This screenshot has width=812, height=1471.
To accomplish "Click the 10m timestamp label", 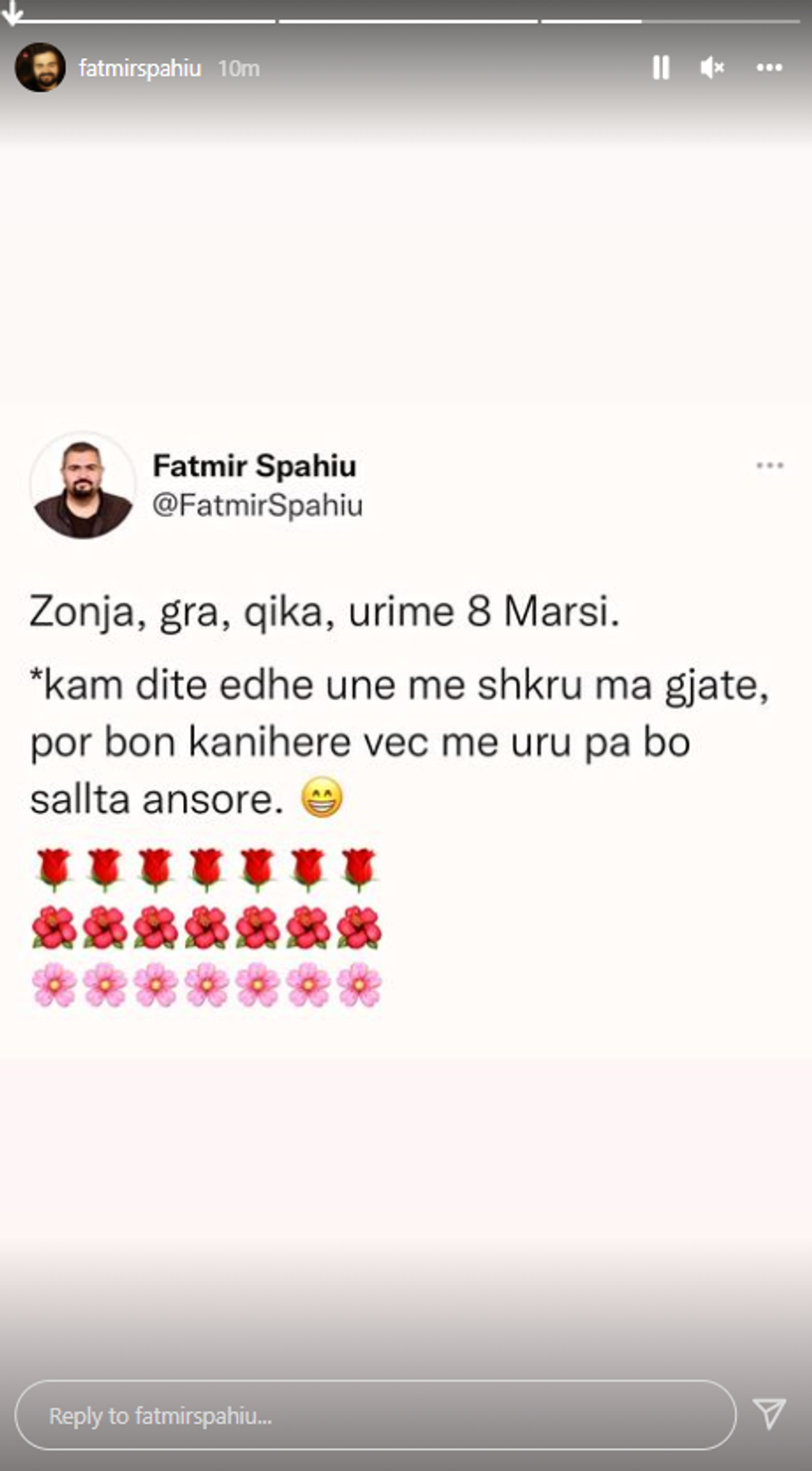I will click(x=239, y=68).
